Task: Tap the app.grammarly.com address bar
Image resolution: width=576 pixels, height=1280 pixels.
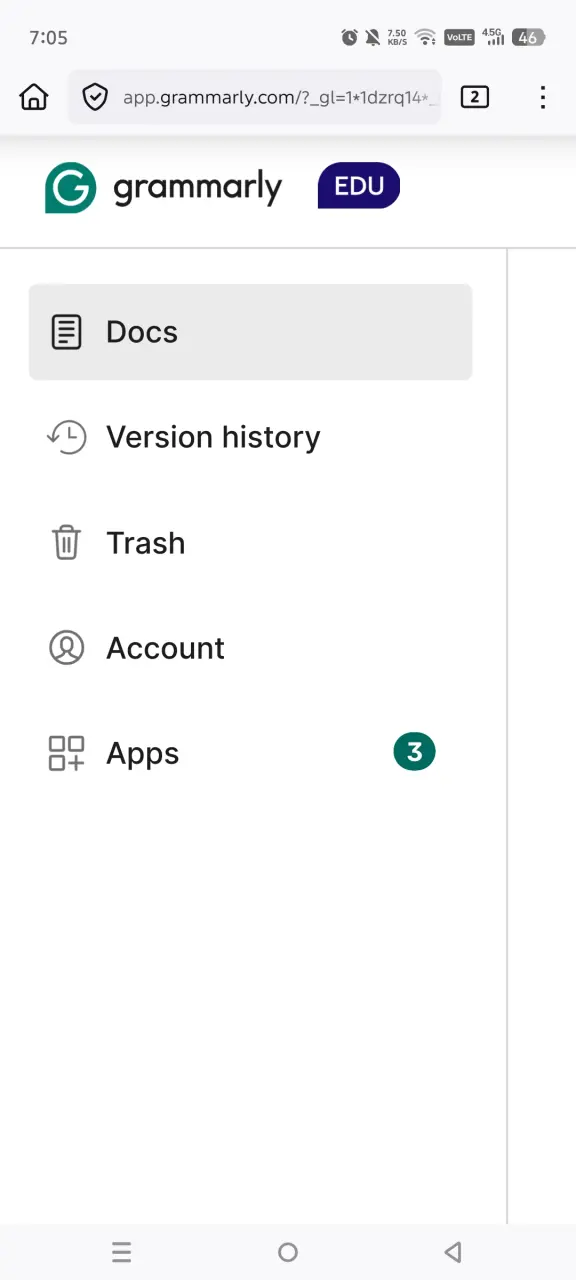Action: [254, 97]
